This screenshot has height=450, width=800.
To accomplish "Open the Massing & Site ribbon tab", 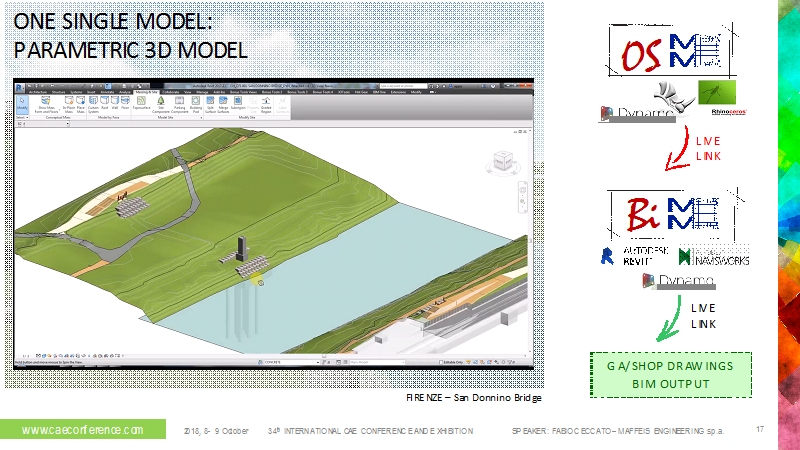I will 145,91.
